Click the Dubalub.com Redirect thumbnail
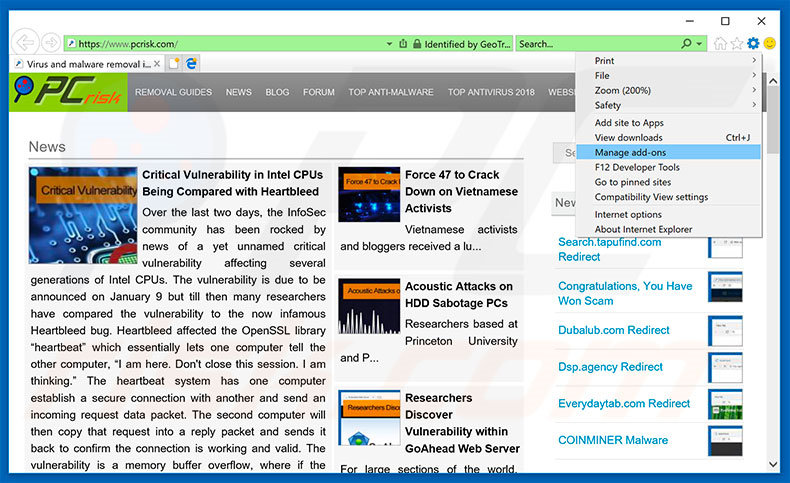This screenshot has width=790, height=483. coord(725,330)
